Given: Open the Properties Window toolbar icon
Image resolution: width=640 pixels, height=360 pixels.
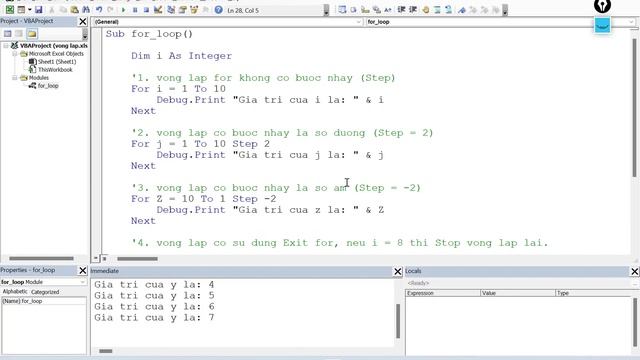Looking at the screenshot, I should tap(182, 10).
